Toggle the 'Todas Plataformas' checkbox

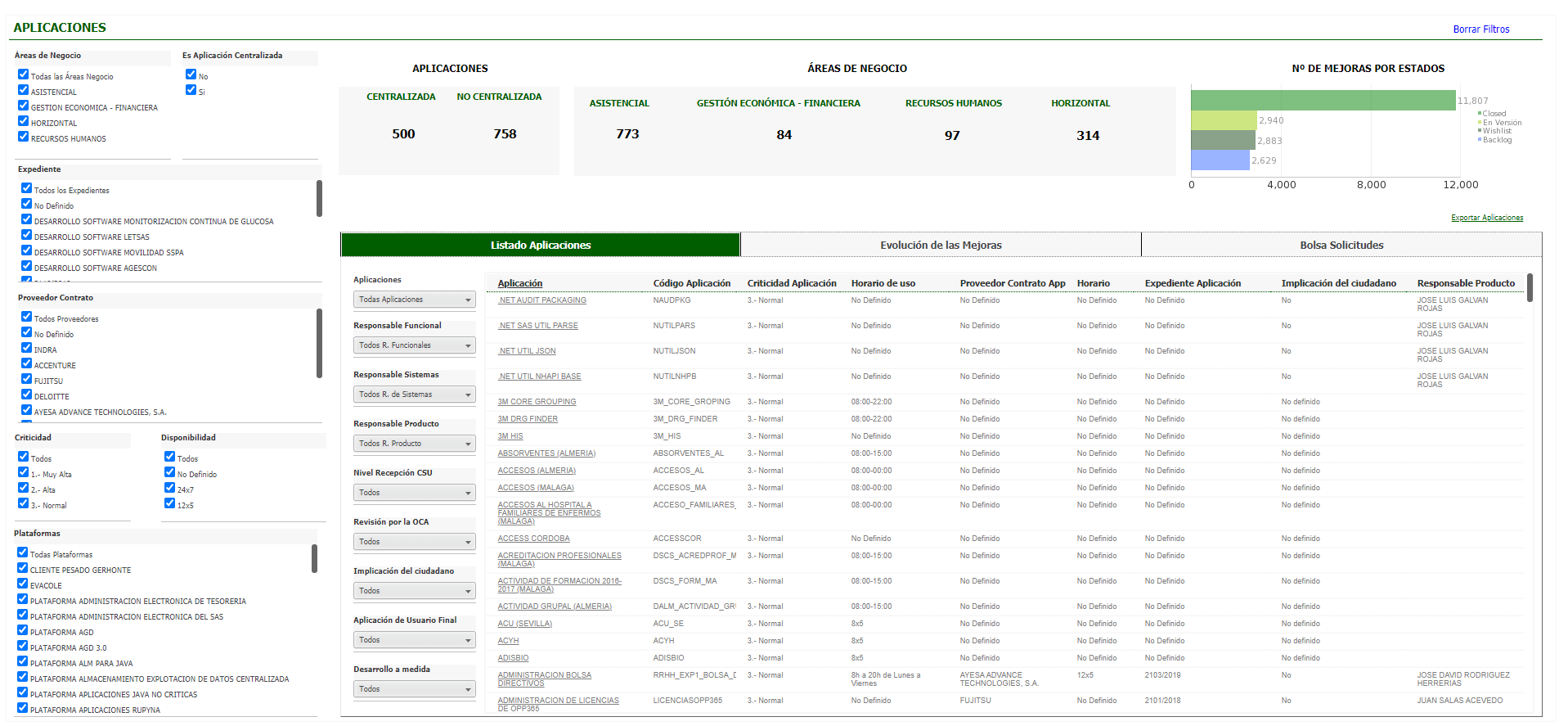pyautogui.click(x=22, y=552)
